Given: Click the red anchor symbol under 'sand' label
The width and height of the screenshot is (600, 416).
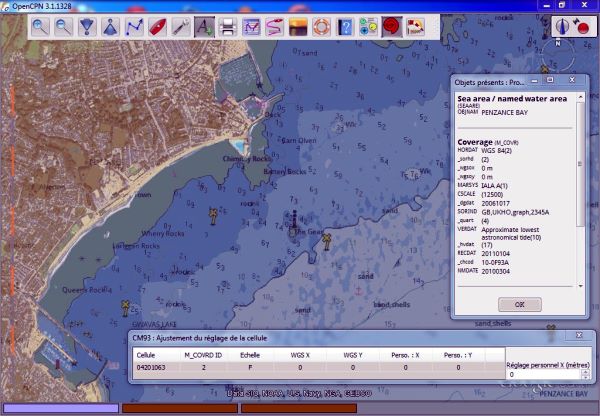Looking at the screenshot, I should [x=359, y=291].
